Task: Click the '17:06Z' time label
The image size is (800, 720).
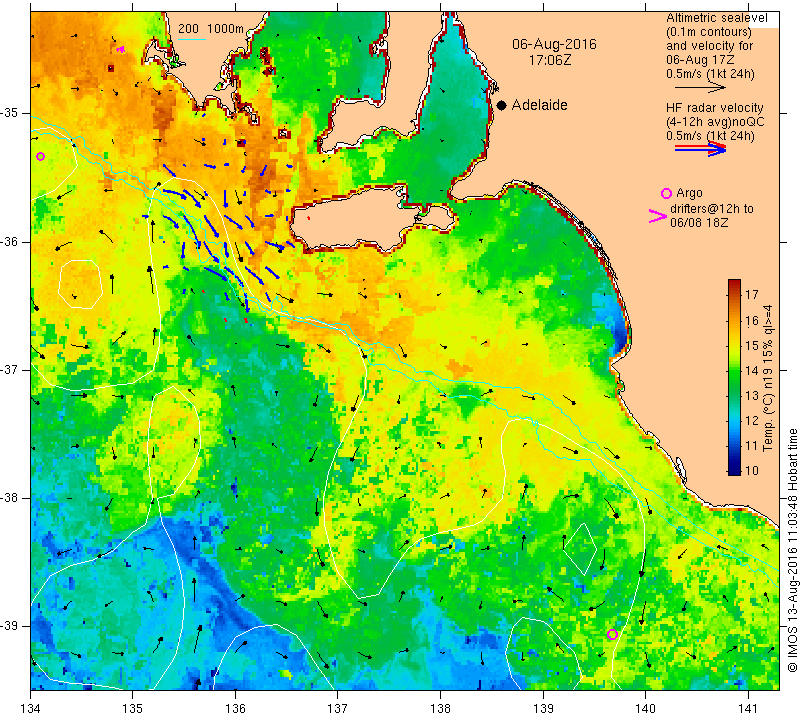Action: coord(549,60)
